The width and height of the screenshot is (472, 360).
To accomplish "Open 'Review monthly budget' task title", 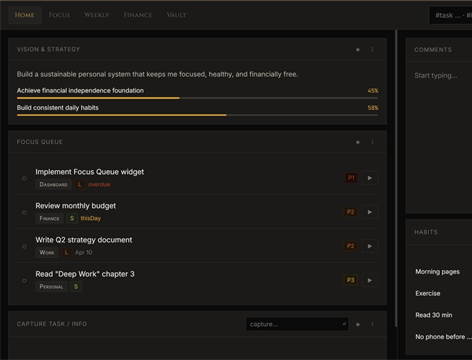I will click(76, 206).
